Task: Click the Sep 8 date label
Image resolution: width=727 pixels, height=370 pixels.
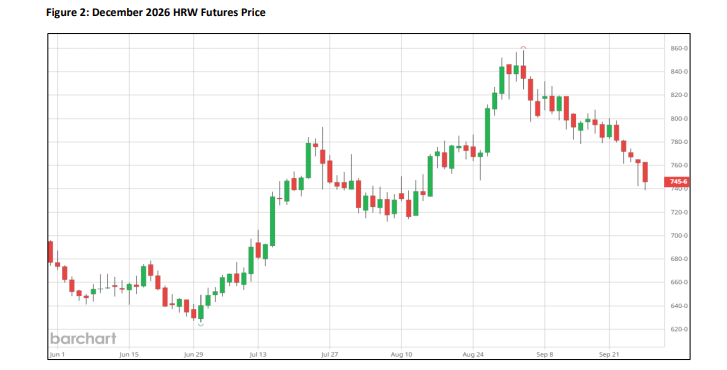Action: [x=545, y=355]
